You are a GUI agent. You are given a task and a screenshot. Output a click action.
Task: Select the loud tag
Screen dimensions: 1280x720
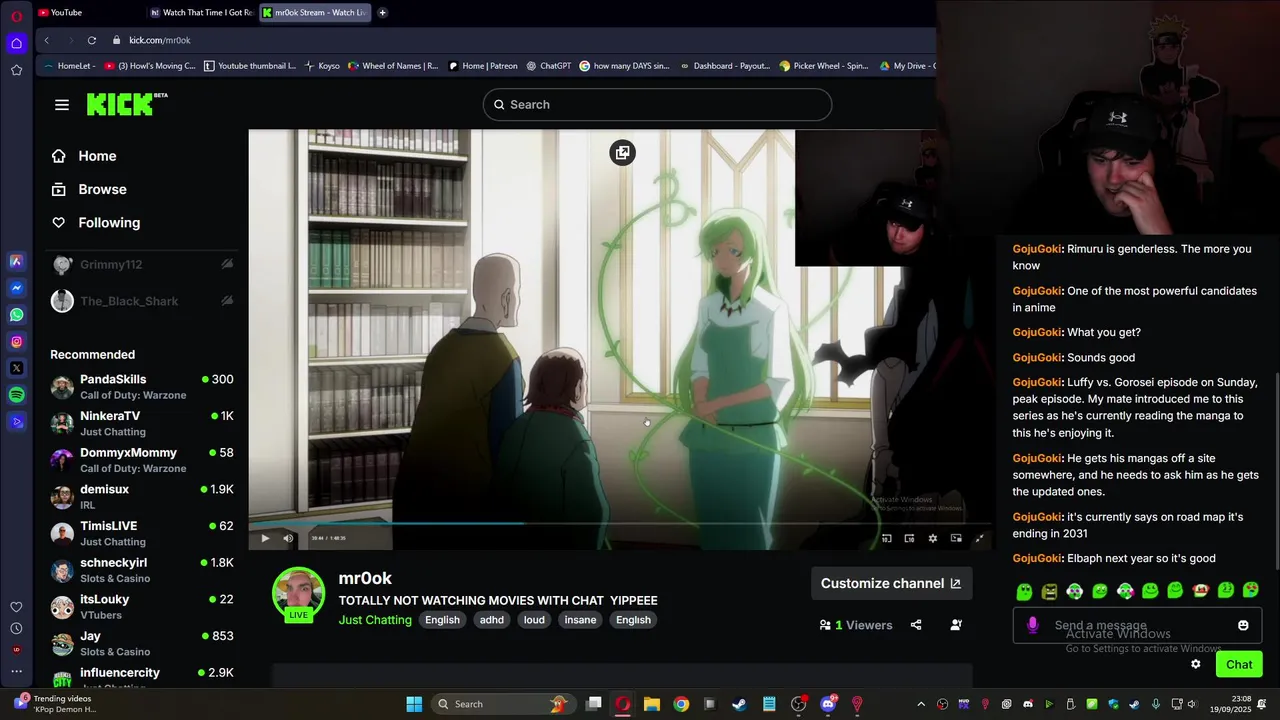tap(535, 620)
